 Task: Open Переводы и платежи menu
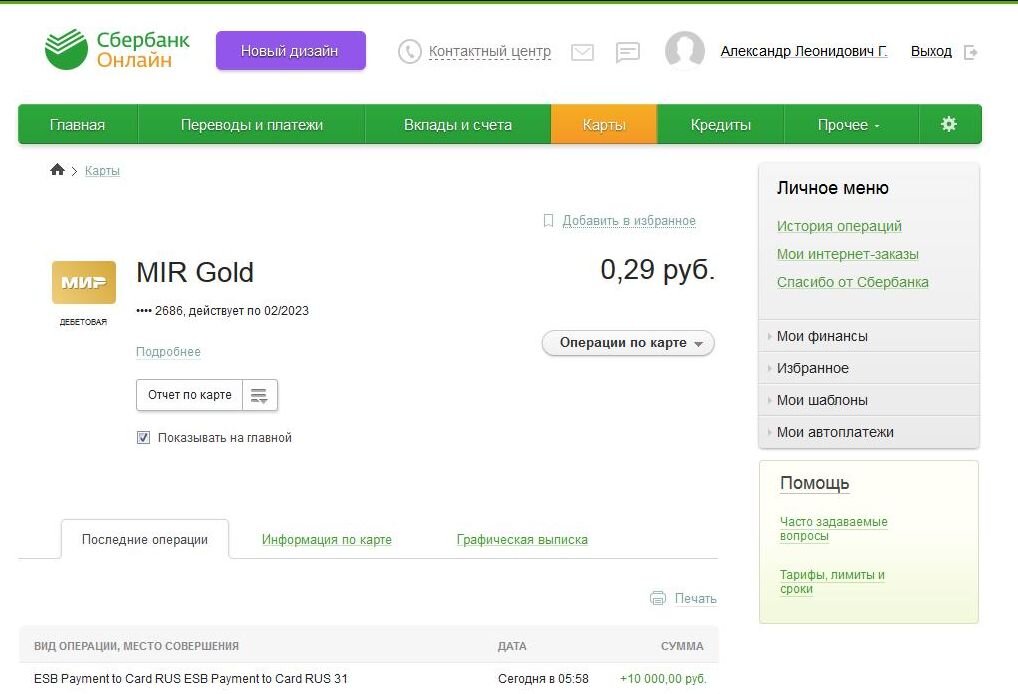point(252,125)
